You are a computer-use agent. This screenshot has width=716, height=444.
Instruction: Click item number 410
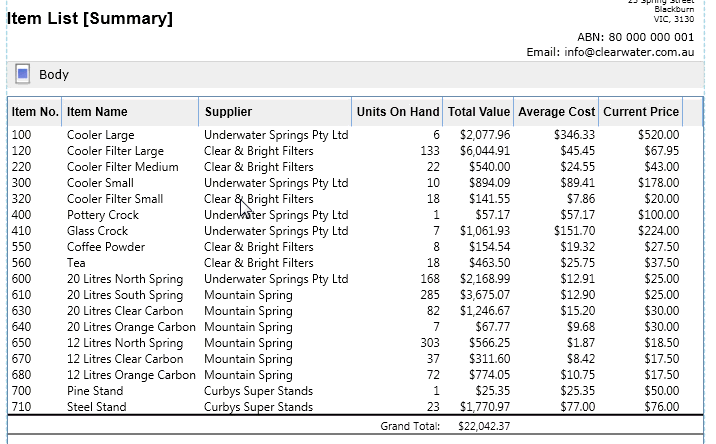(21, 231)
